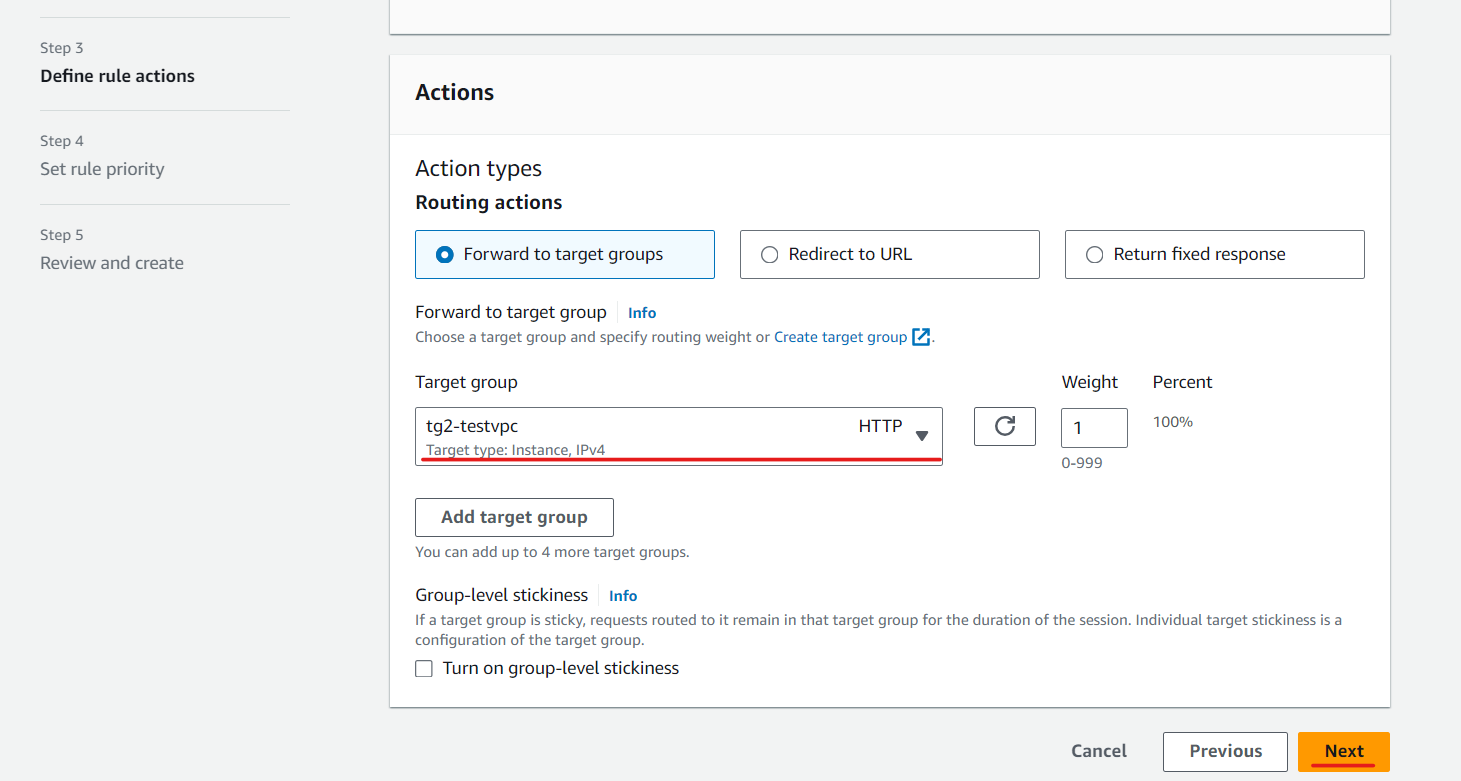Screen dimensions: 1461x781
Task: Click the Actions section header
Action: (x=454, y=92)
